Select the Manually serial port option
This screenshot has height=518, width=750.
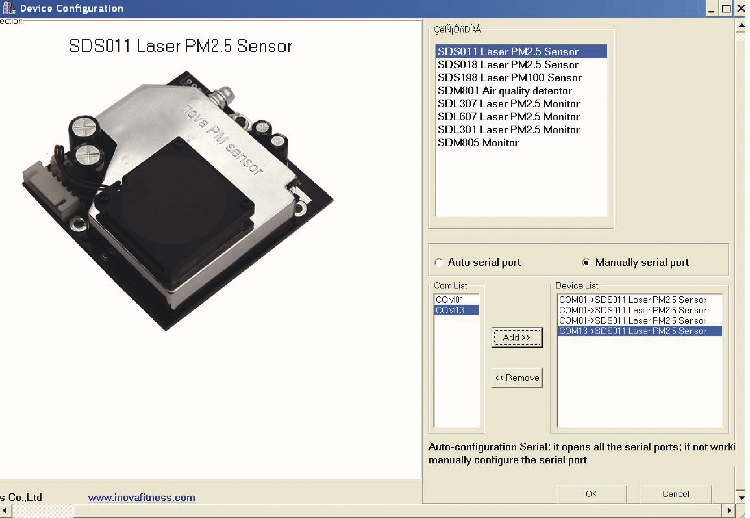click(x=586, y=263)
